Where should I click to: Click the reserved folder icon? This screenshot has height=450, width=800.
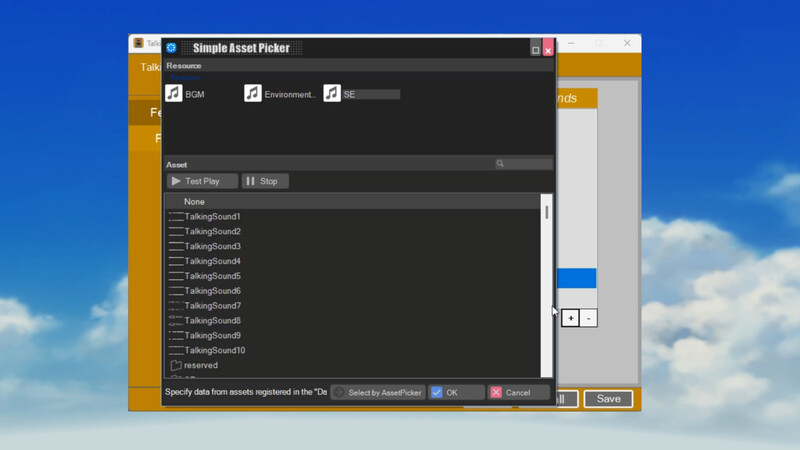(x=176, y=365)
